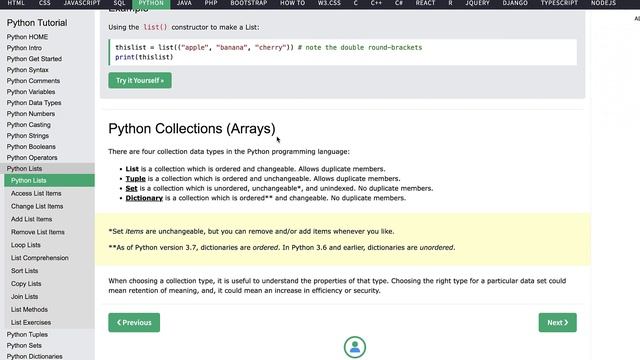
Task: Follow the Set link in the bullet list
Action: click(x=131, y=189)
